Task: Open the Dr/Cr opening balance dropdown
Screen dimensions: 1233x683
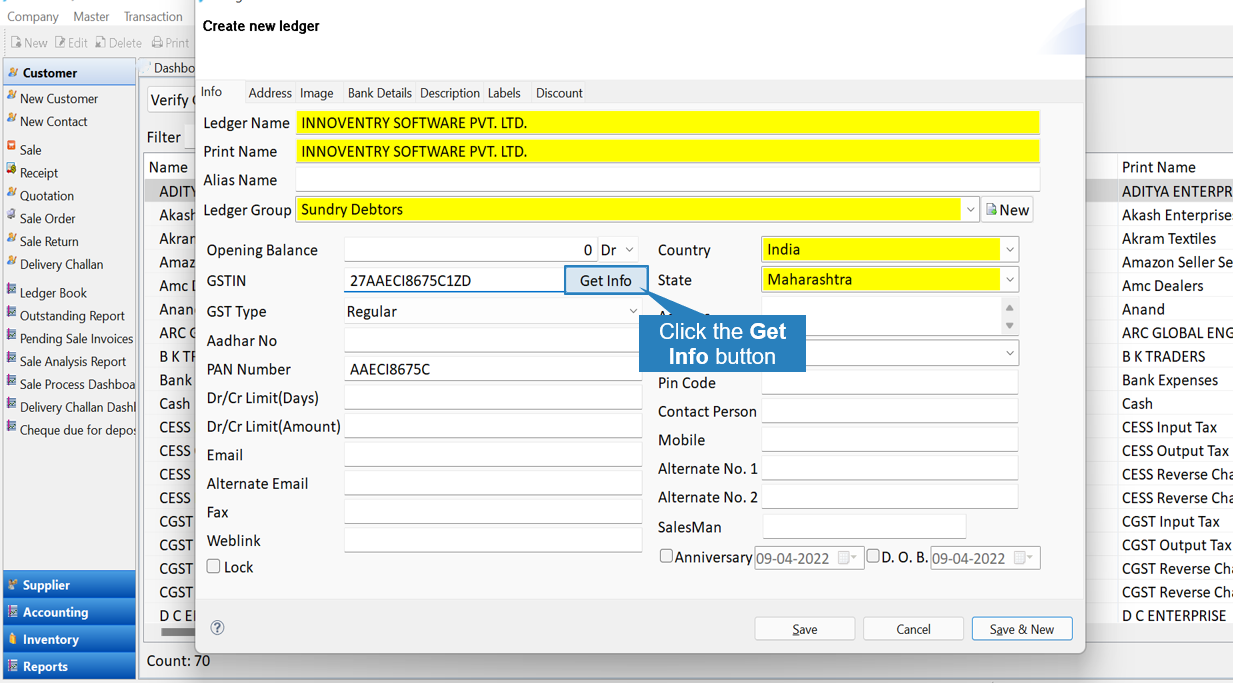Action: [629, 250]
